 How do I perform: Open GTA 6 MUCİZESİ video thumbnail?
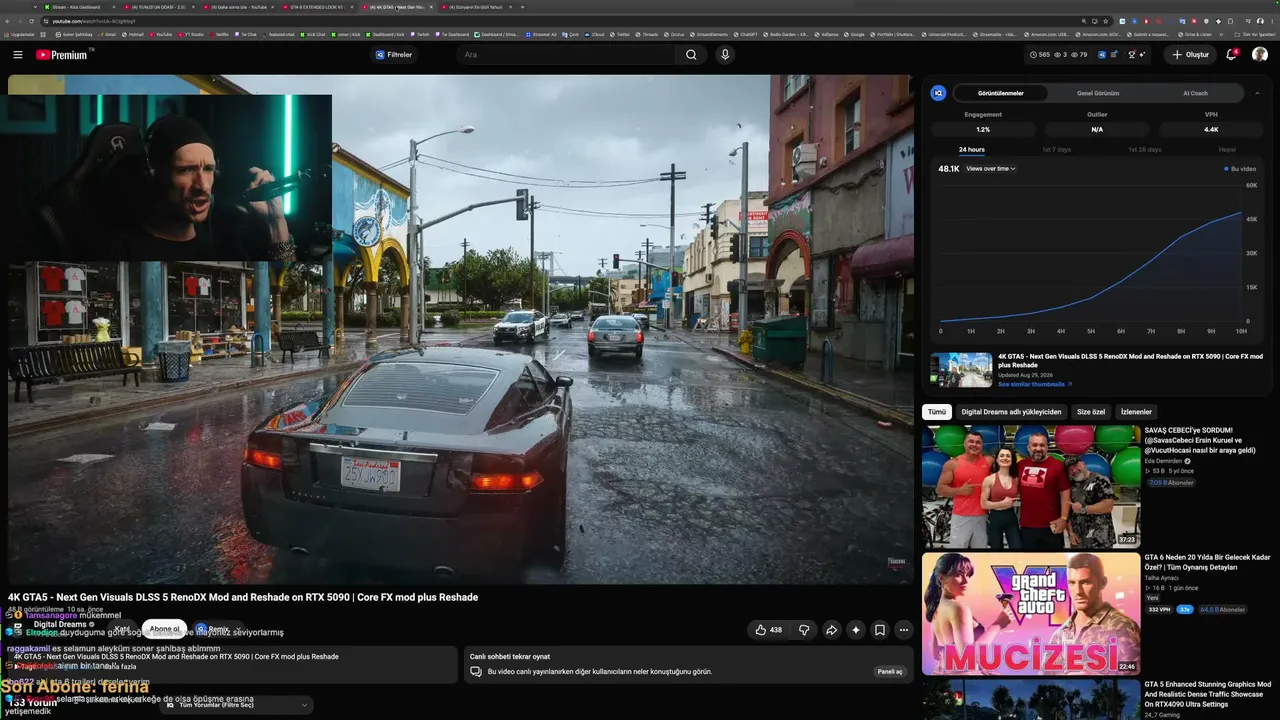(1031, 614)
